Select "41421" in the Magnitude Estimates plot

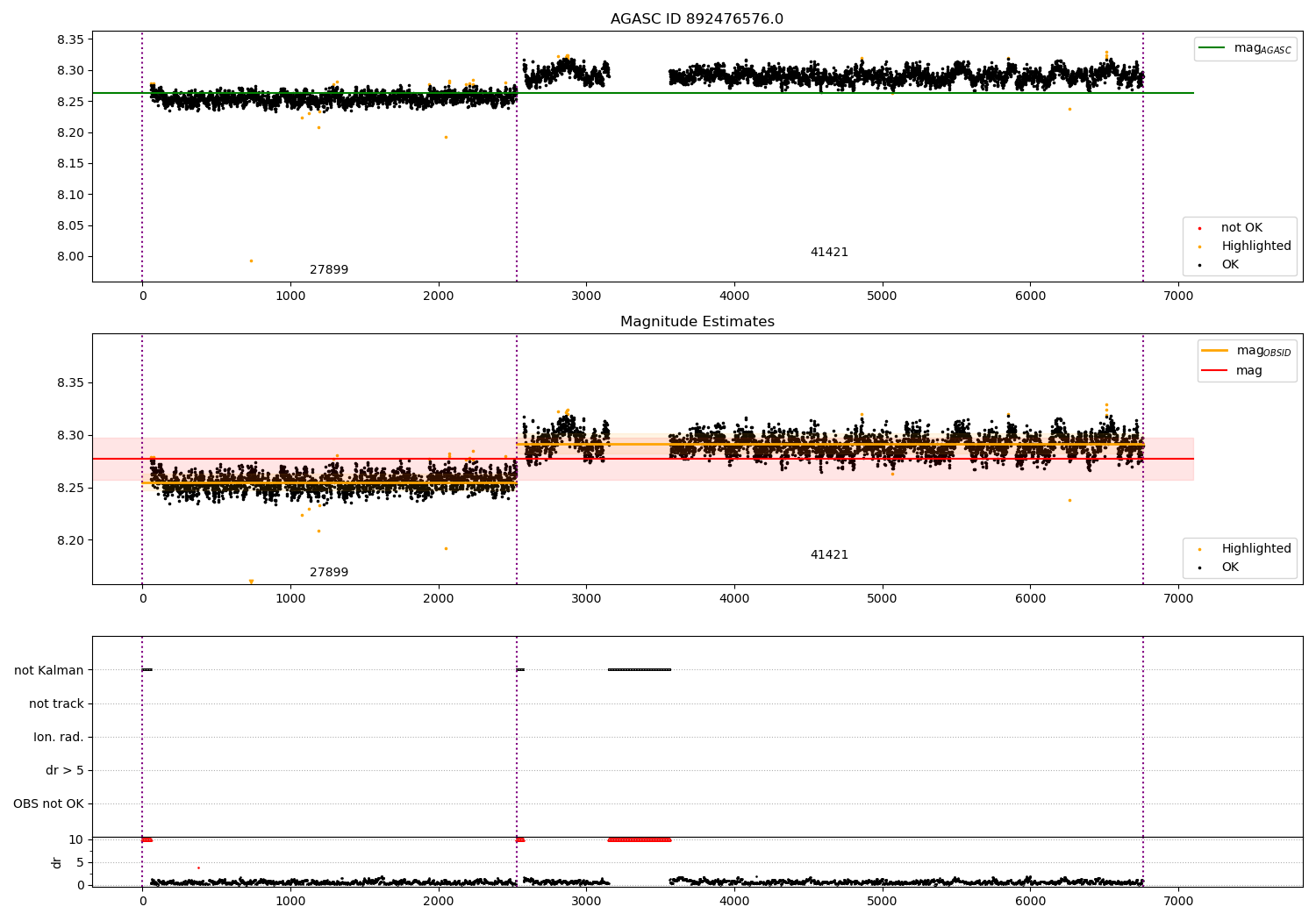[x=829, y=555]
